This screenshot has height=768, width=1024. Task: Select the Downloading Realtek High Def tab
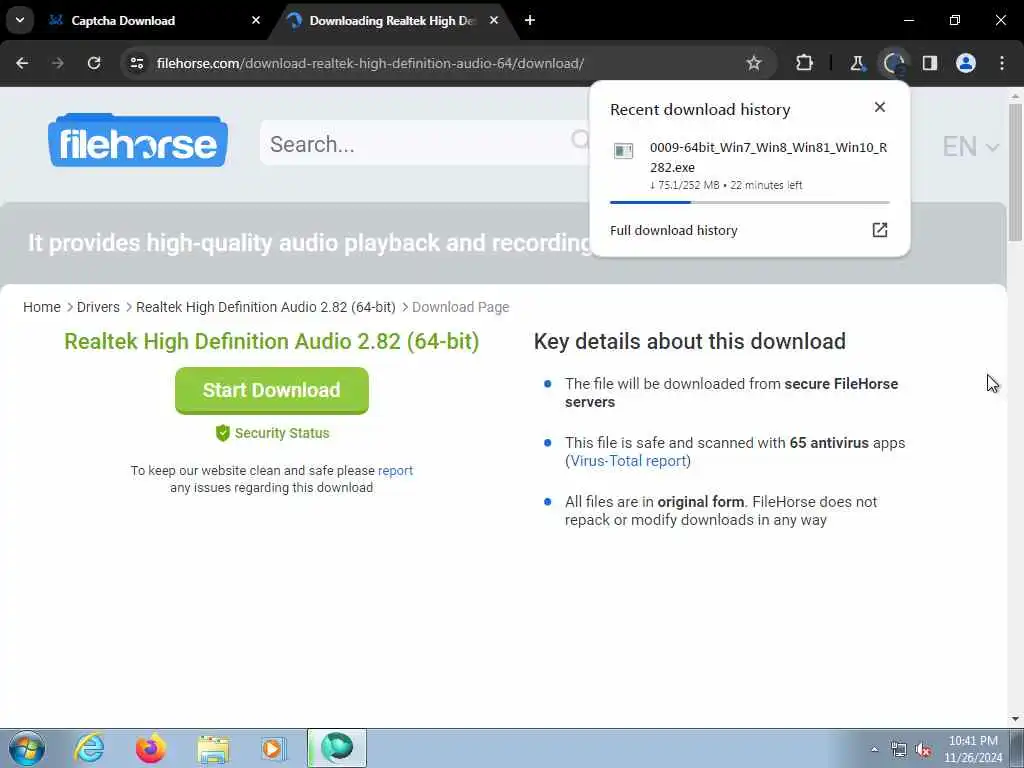[392, 21]
